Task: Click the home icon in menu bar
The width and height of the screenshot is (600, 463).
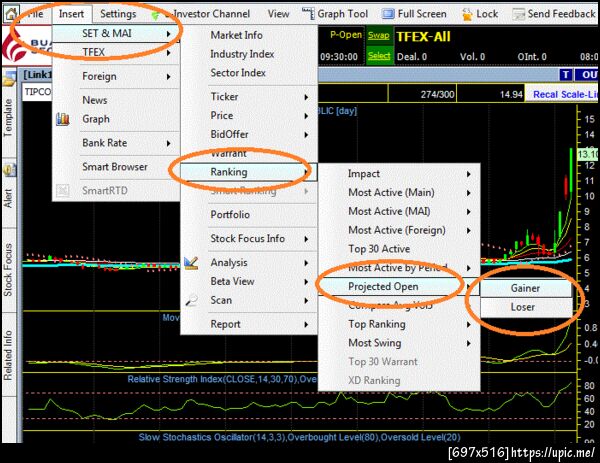Action: [x=11, y=13]
